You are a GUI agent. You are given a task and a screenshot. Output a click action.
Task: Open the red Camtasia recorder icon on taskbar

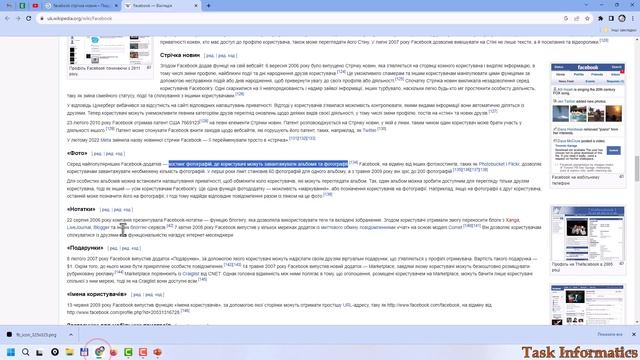pos(143,352)
